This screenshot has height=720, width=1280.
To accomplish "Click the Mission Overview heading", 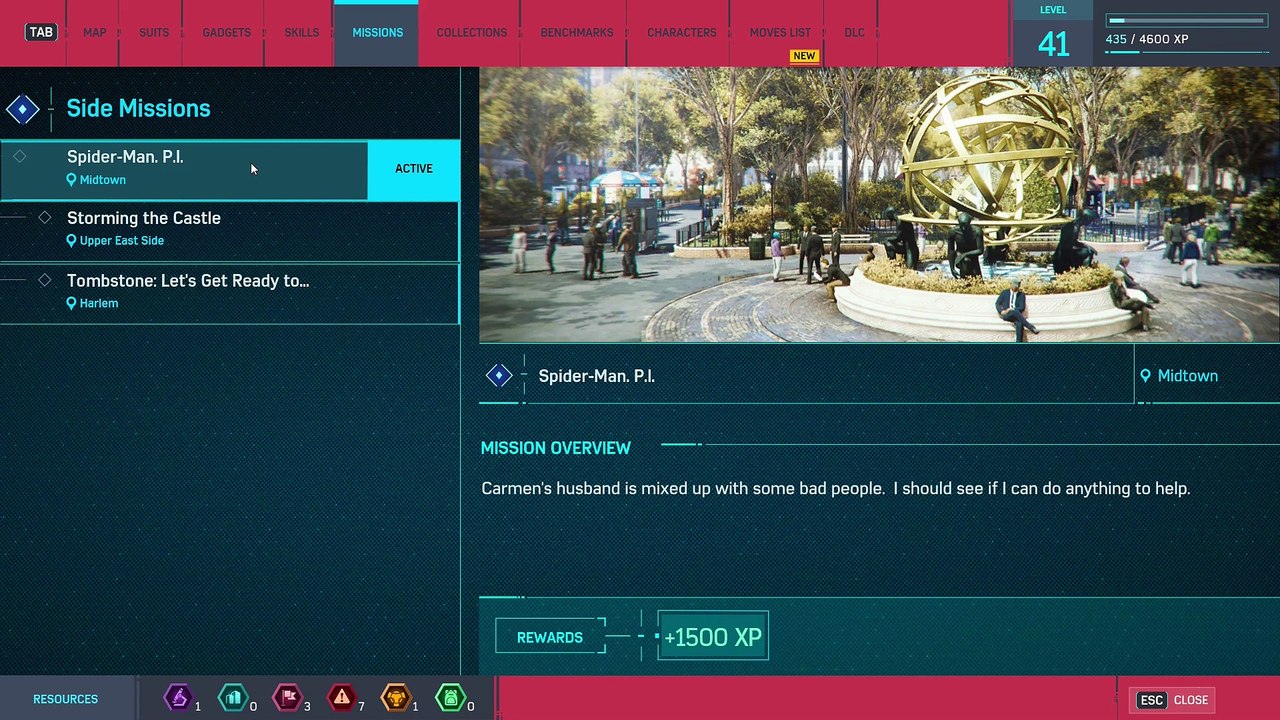I will click(555, 448).
